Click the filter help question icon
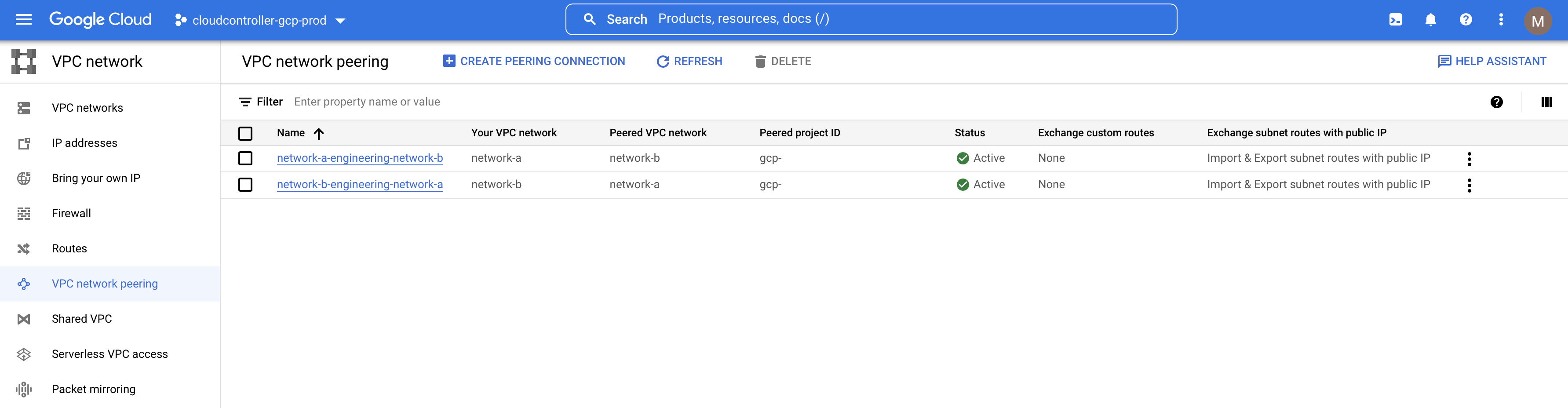The image size is (1568, 408). [1496, 102]
